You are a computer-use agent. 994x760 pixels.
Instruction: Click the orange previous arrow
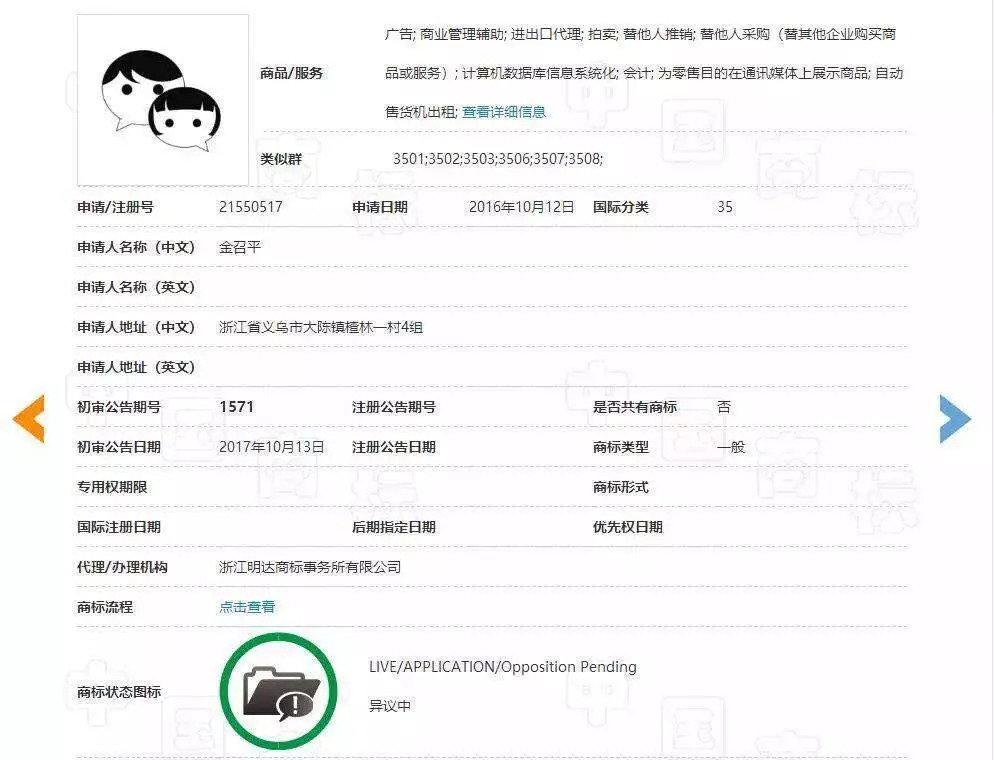28,419
